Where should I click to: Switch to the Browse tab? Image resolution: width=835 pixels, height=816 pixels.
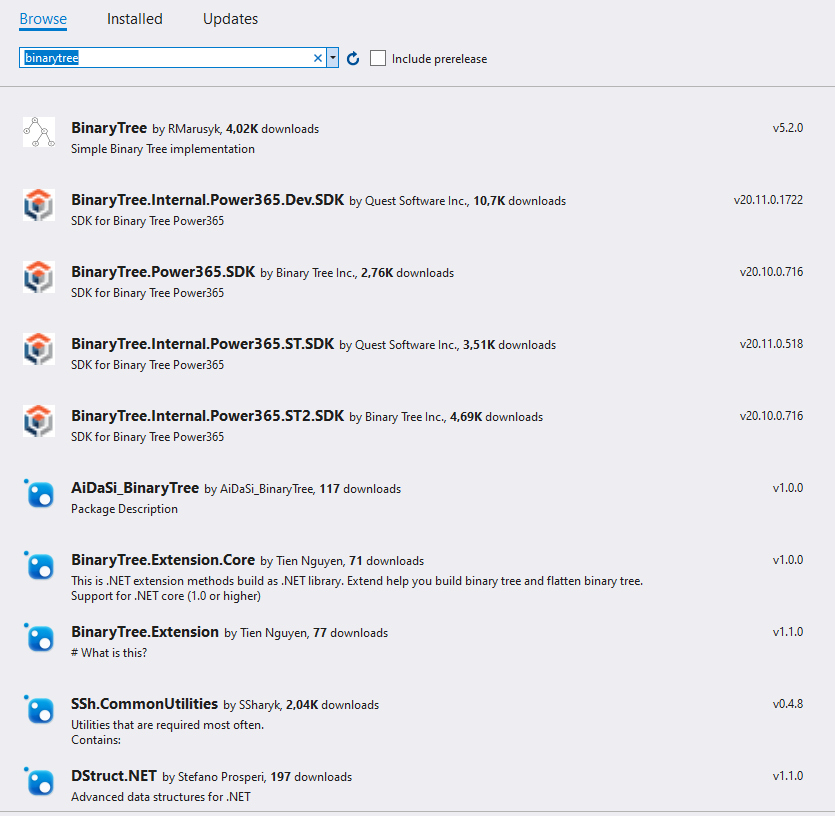[43, 19]
